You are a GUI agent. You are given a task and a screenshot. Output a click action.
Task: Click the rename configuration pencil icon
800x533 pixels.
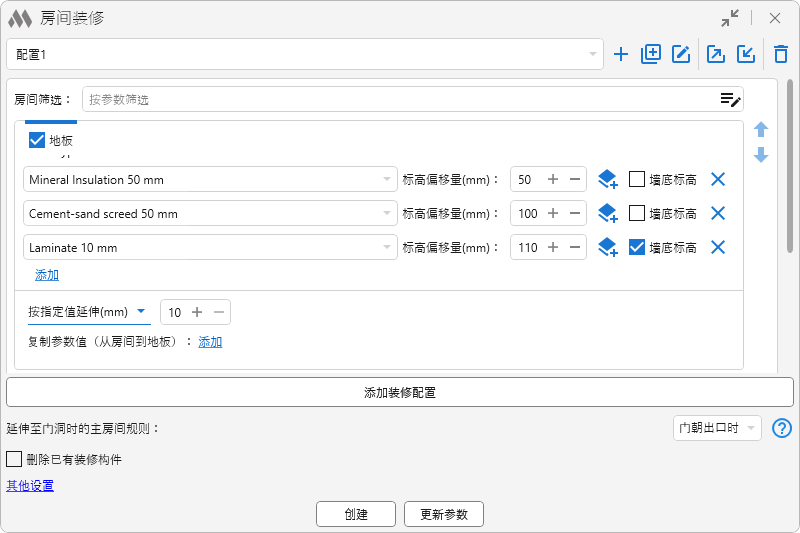(x=681, y=55)
